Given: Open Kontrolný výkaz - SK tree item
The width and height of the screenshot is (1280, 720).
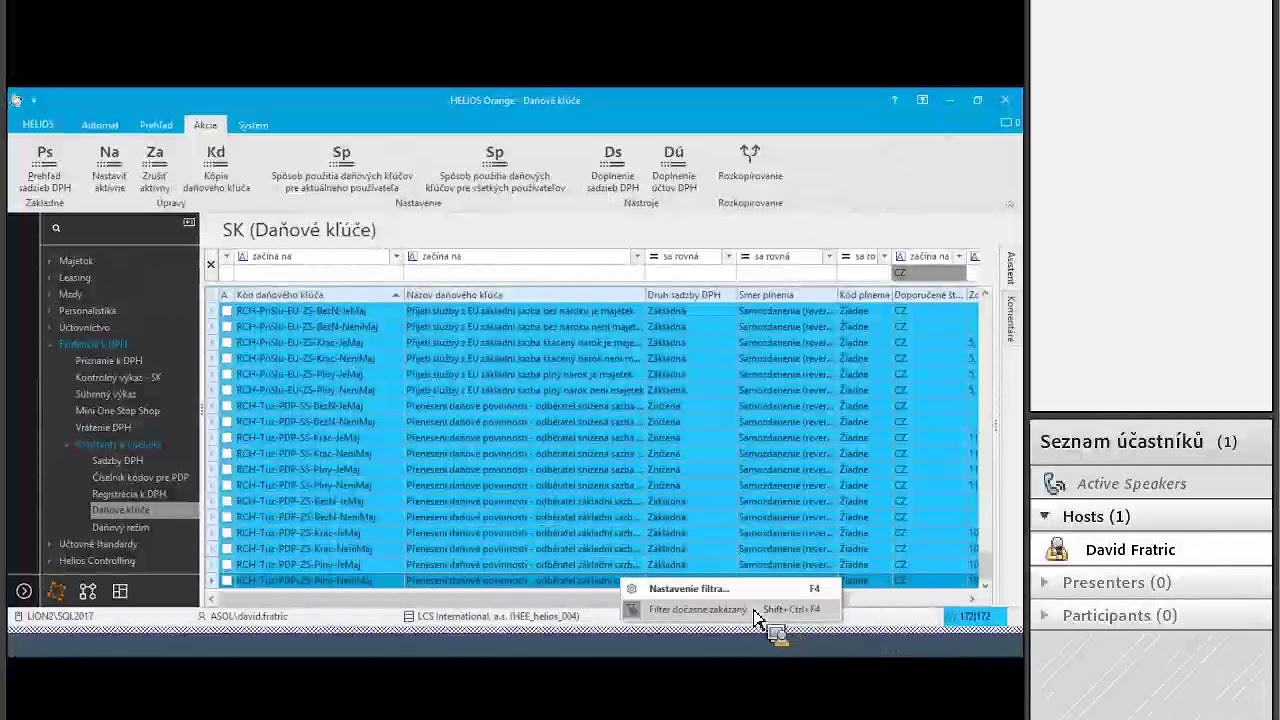Looking at the screenshot, I should pos(118,378).
